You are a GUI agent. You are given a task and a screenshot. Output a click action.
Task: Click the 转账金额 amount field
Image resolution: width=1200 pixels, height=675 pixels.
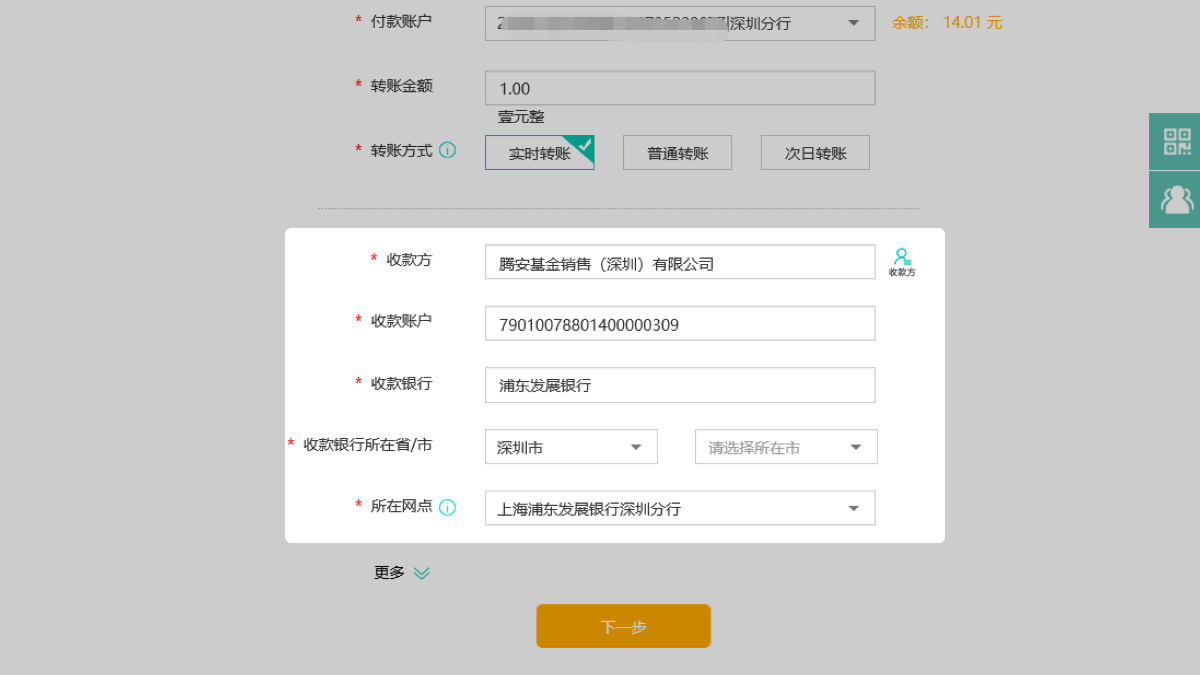(x=679, y=88)
